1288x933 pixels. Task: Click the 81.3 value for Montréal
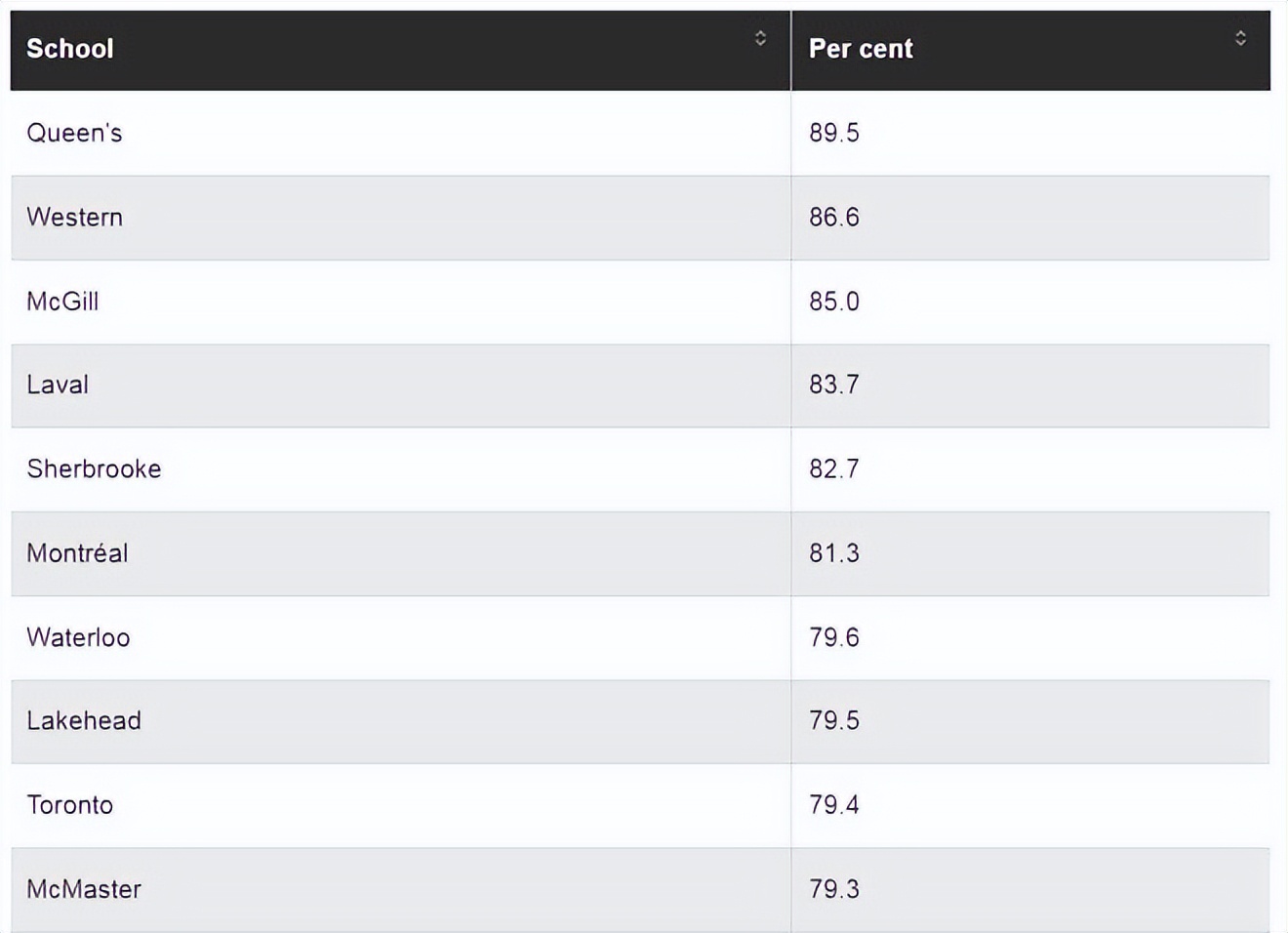pyautogui.click(x=834, y=553)
